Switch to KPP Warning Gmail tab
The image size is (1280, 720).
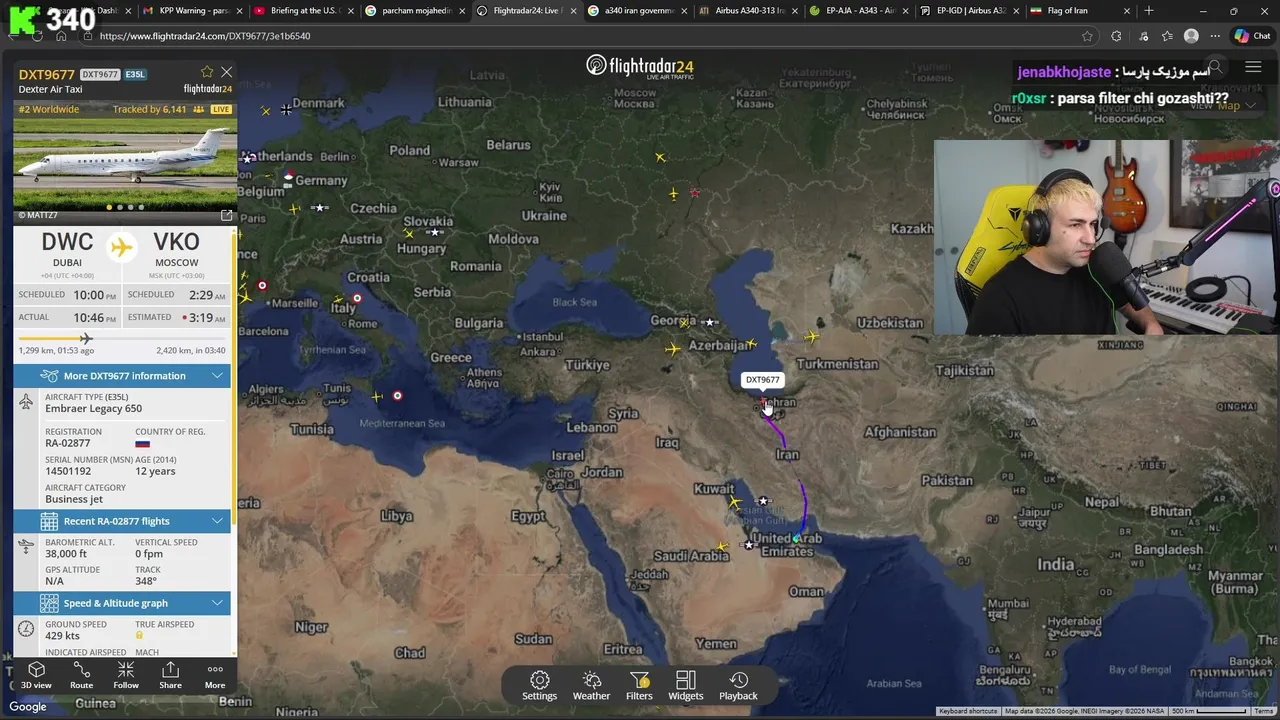tap(194, 11)
